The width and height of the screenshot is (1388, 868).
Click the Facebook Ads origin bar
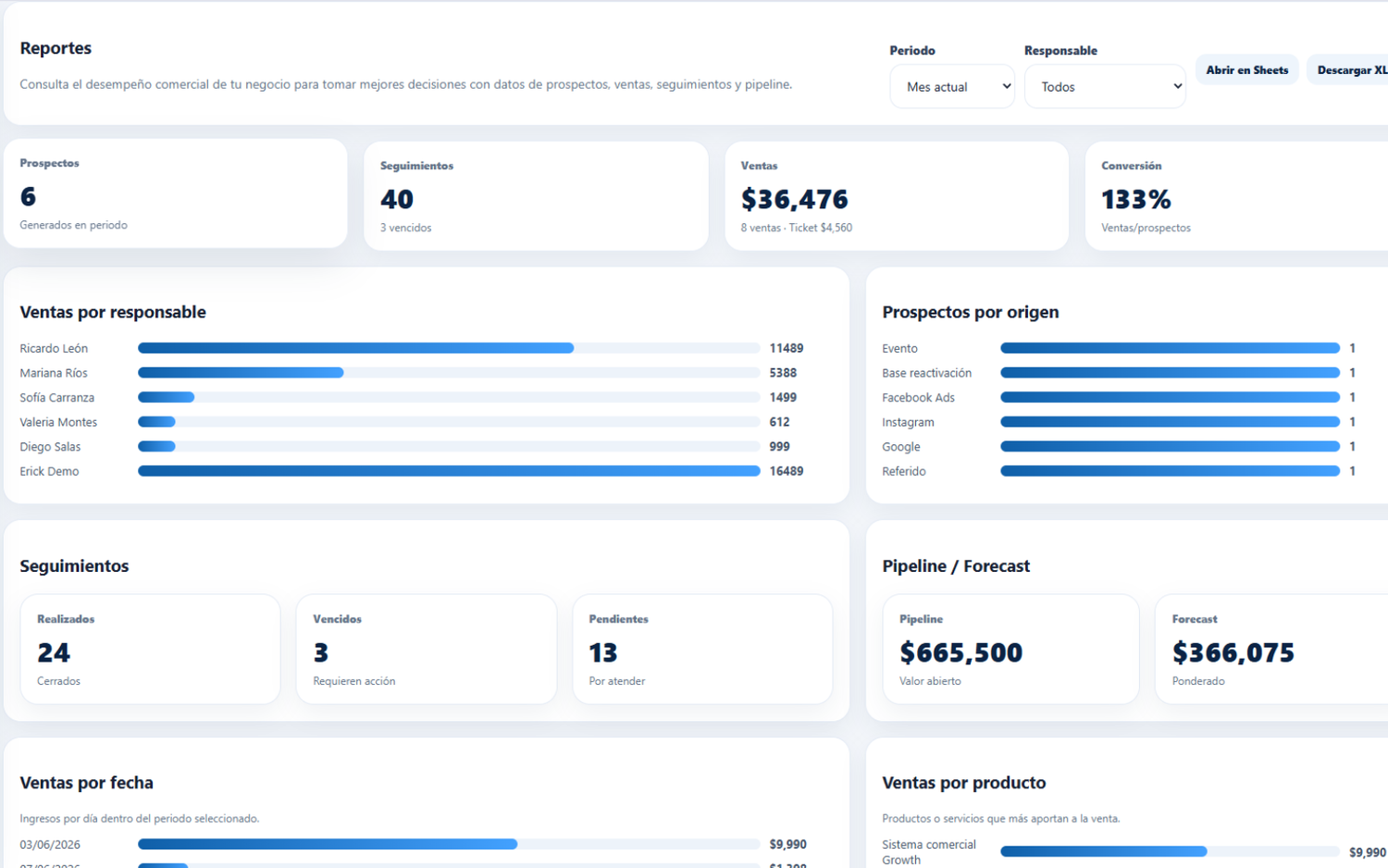click(x=1171, y=397)
